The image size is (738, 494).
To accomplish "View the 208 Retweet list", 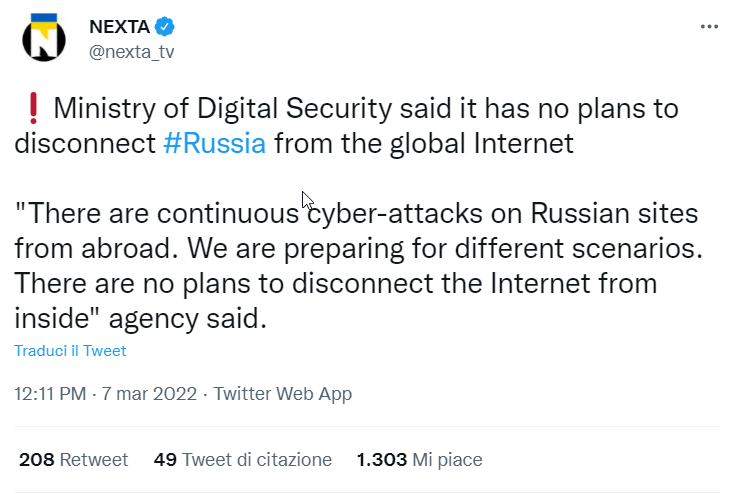I will [x=74, y=460].
